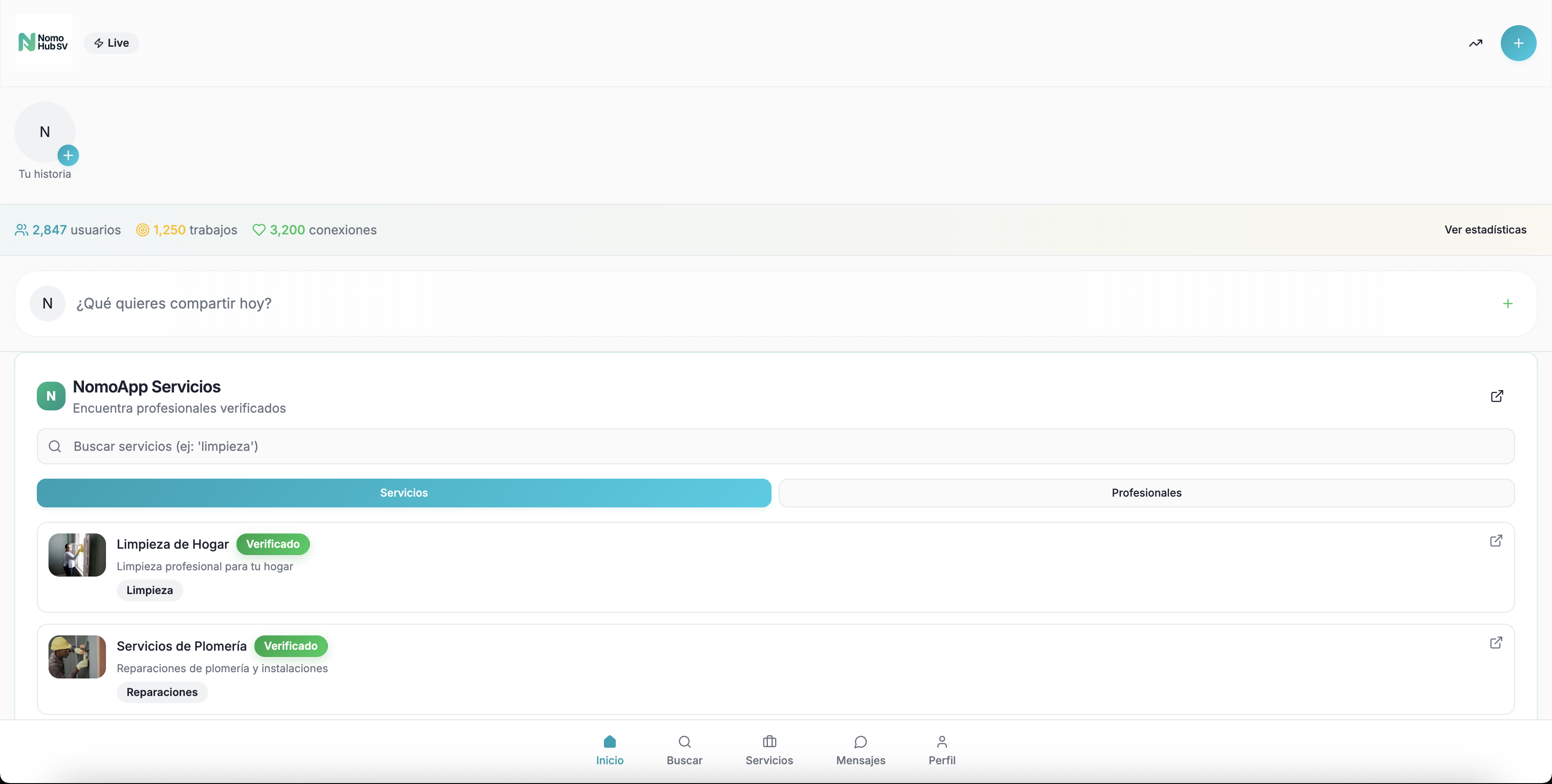The width and height of the screenshot is (1552, 784).
Task: Open Perfil in bottom navigation
Action: 942,750
